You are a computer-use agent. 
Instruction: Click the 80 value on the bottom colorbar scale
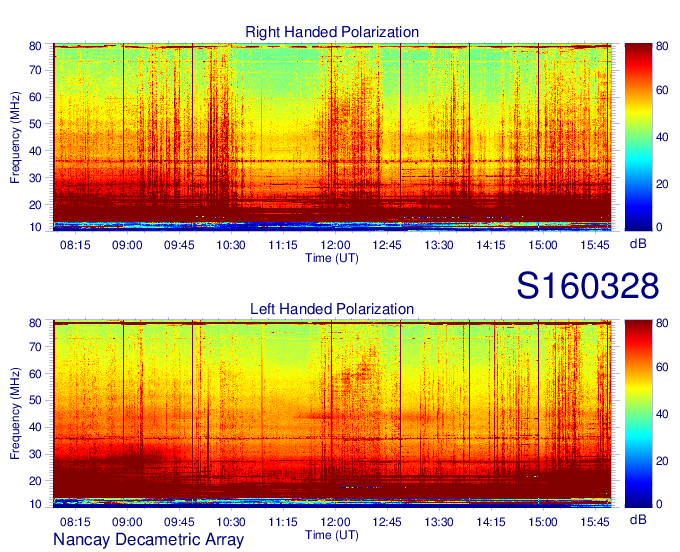pos(662,323)
